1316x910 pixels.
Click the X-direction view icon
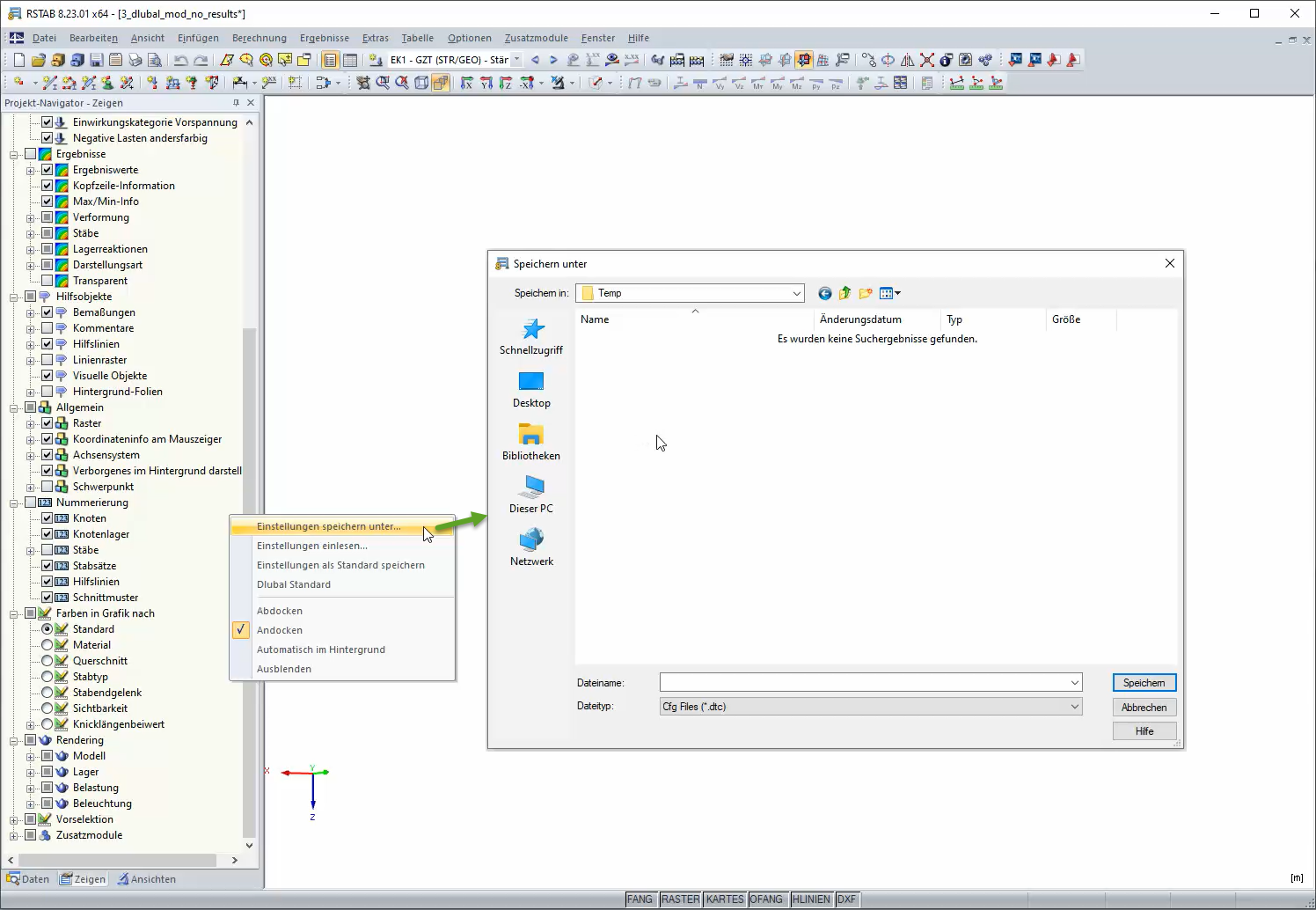467,83
